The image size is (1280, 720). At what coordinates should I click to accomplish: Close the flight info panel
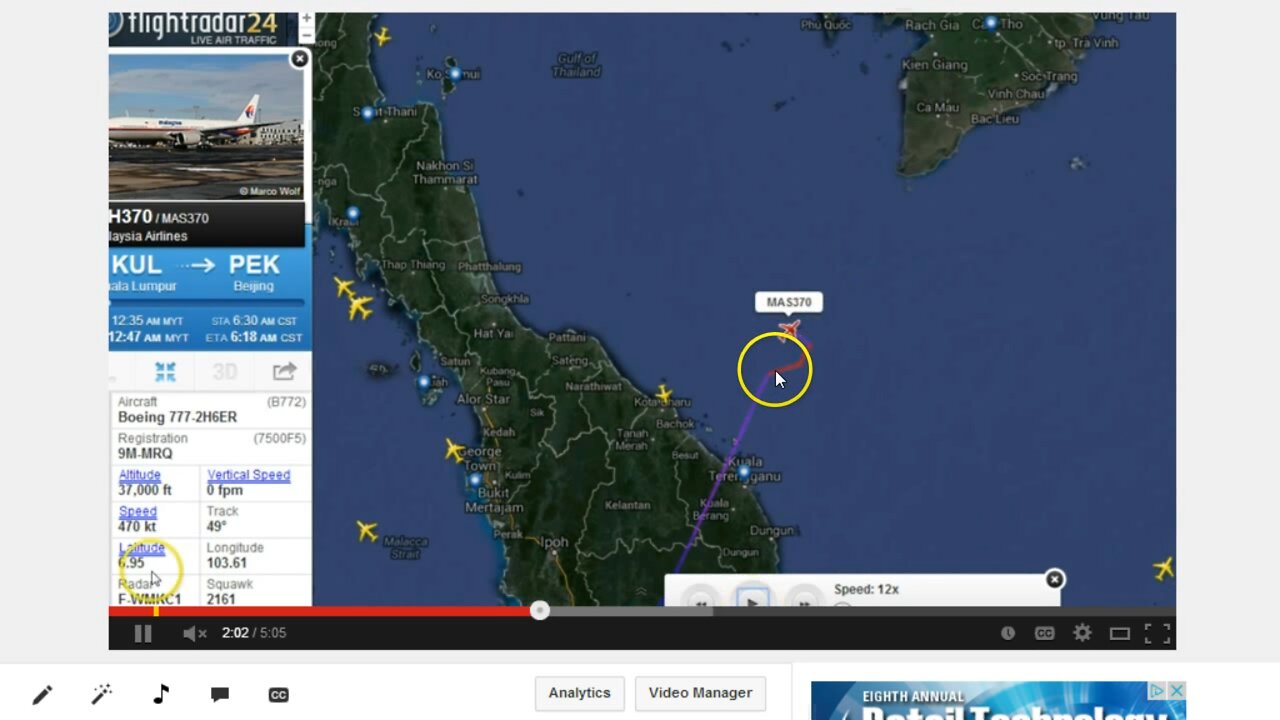[299, 59]
